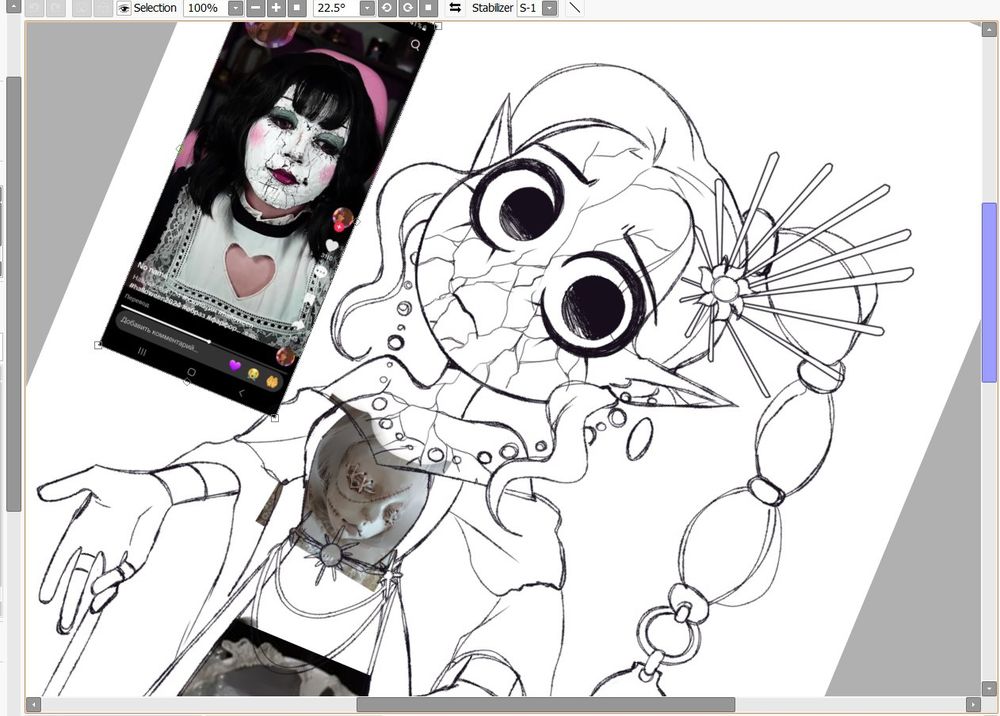The height and width of the screenshot is (716, 1000).
Task: Open the Stabilizer S-1 dropdown
Action: click(x=549, y=8)
